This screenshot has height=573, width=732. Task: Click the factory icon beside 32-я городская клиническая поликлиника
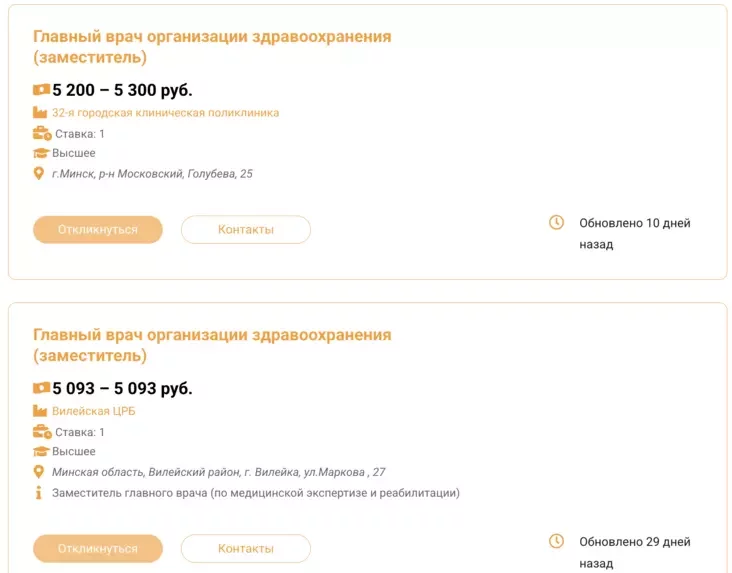point(40,113)
